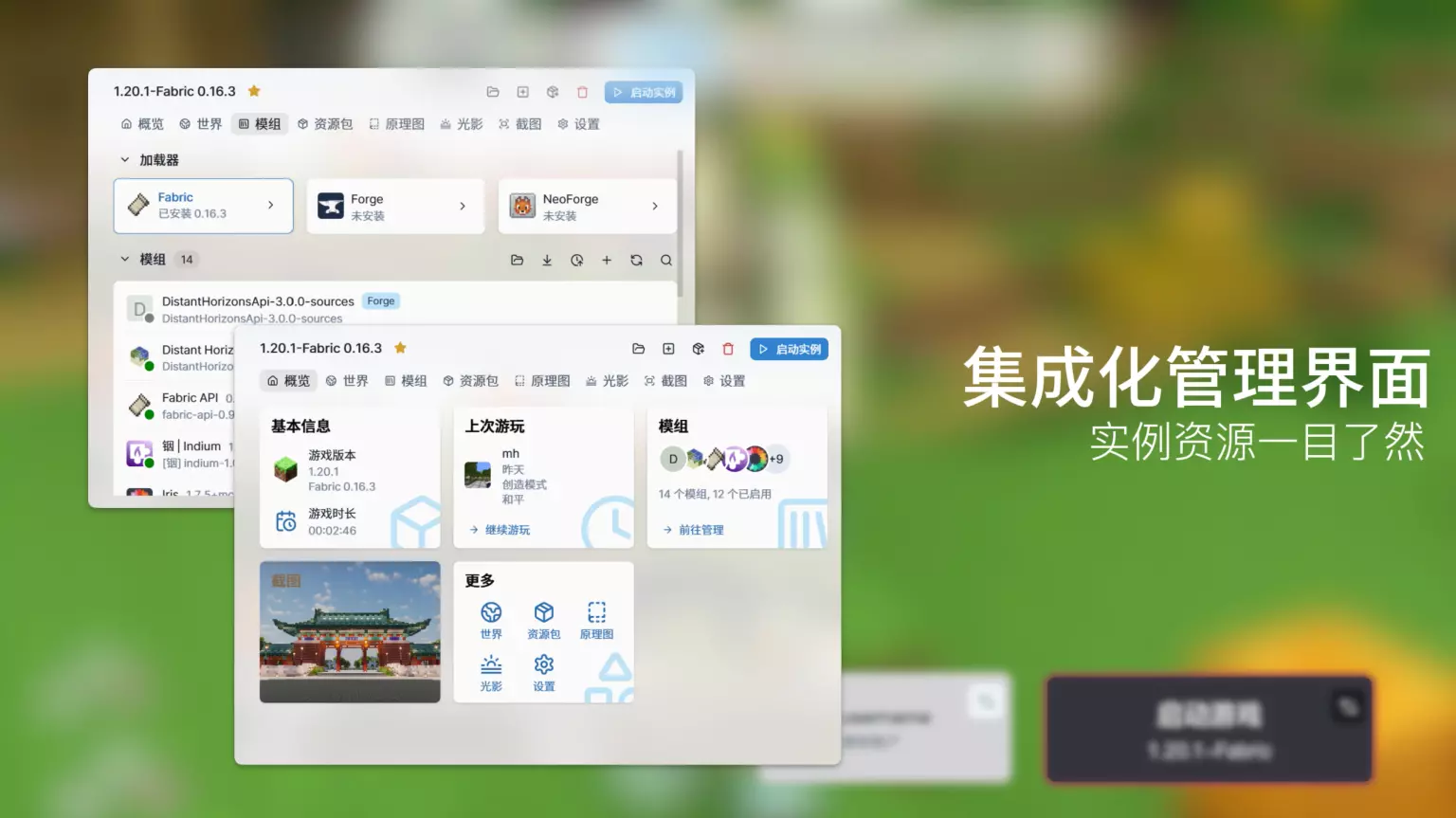The height and width of the screenshot is (818, 1456).
Task: Click the scrollbar in the back Mods window
Action: [x=681, y=226]
